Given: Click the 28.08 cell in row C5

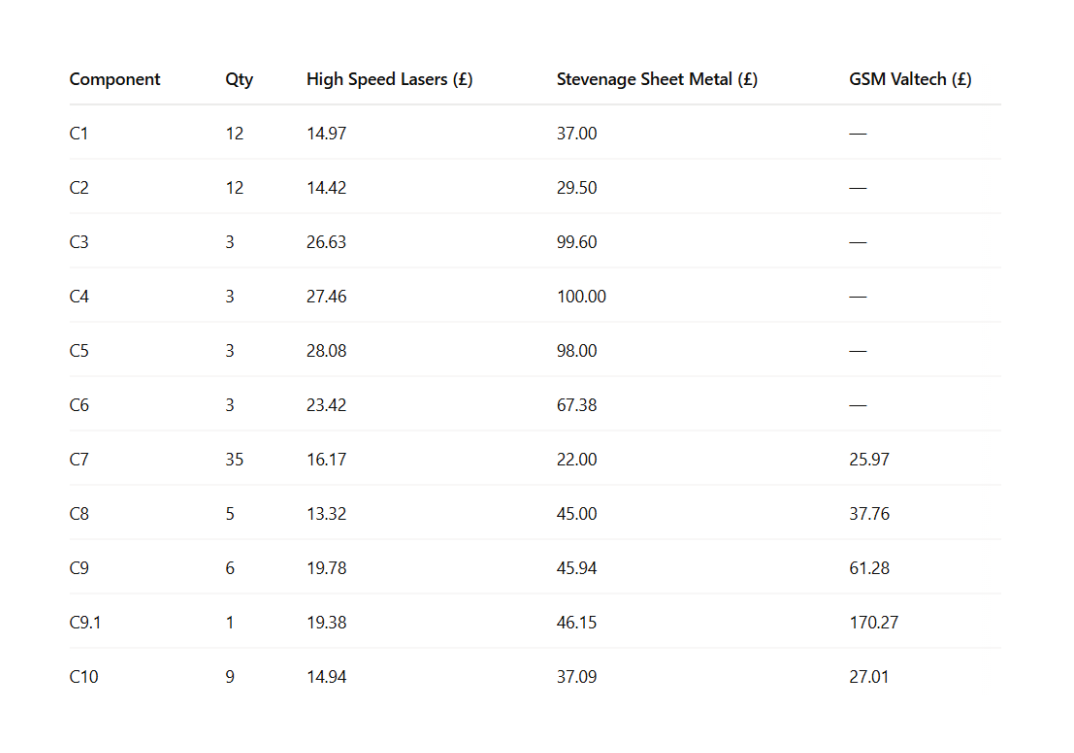Looking at the screenshot, I should [x=326, y=351].
